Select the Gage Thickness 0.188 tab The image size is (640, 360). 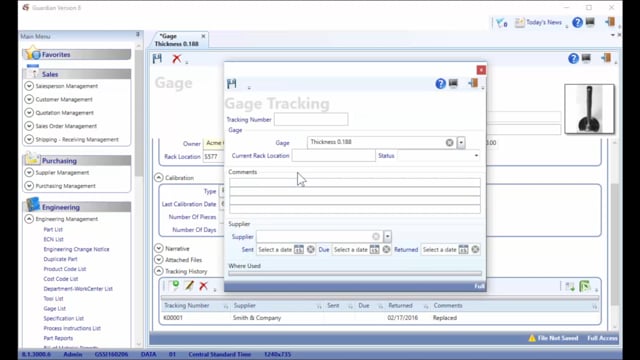pyautogui.click(x=177, y=40)
